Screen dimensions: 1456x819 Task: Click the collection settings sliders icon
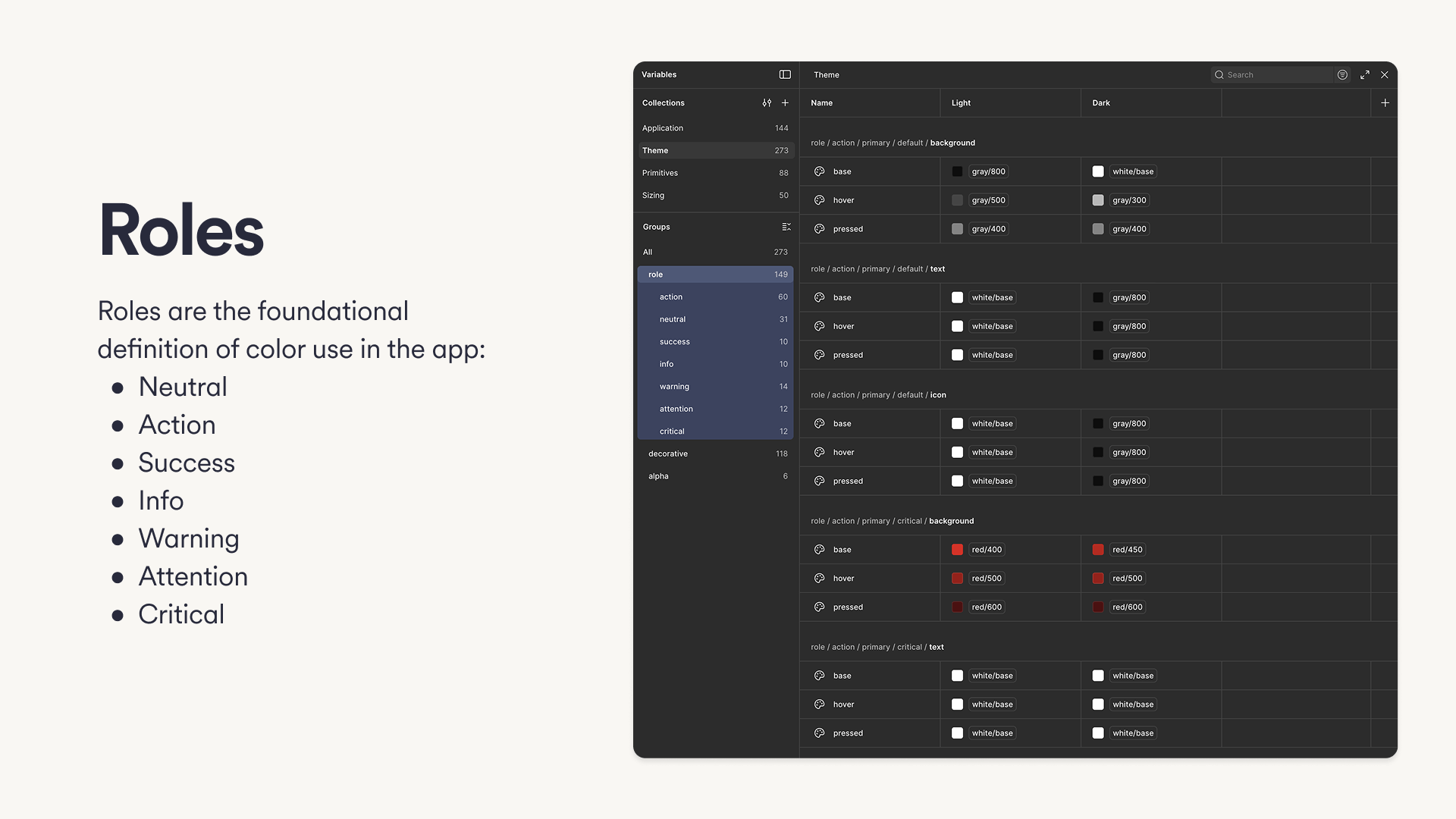[x=767, y=103]
